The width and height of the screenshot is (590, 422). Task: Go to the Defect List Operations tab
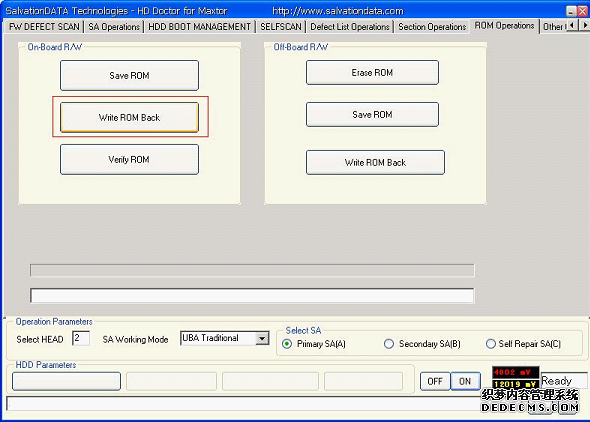click(350, 27)
